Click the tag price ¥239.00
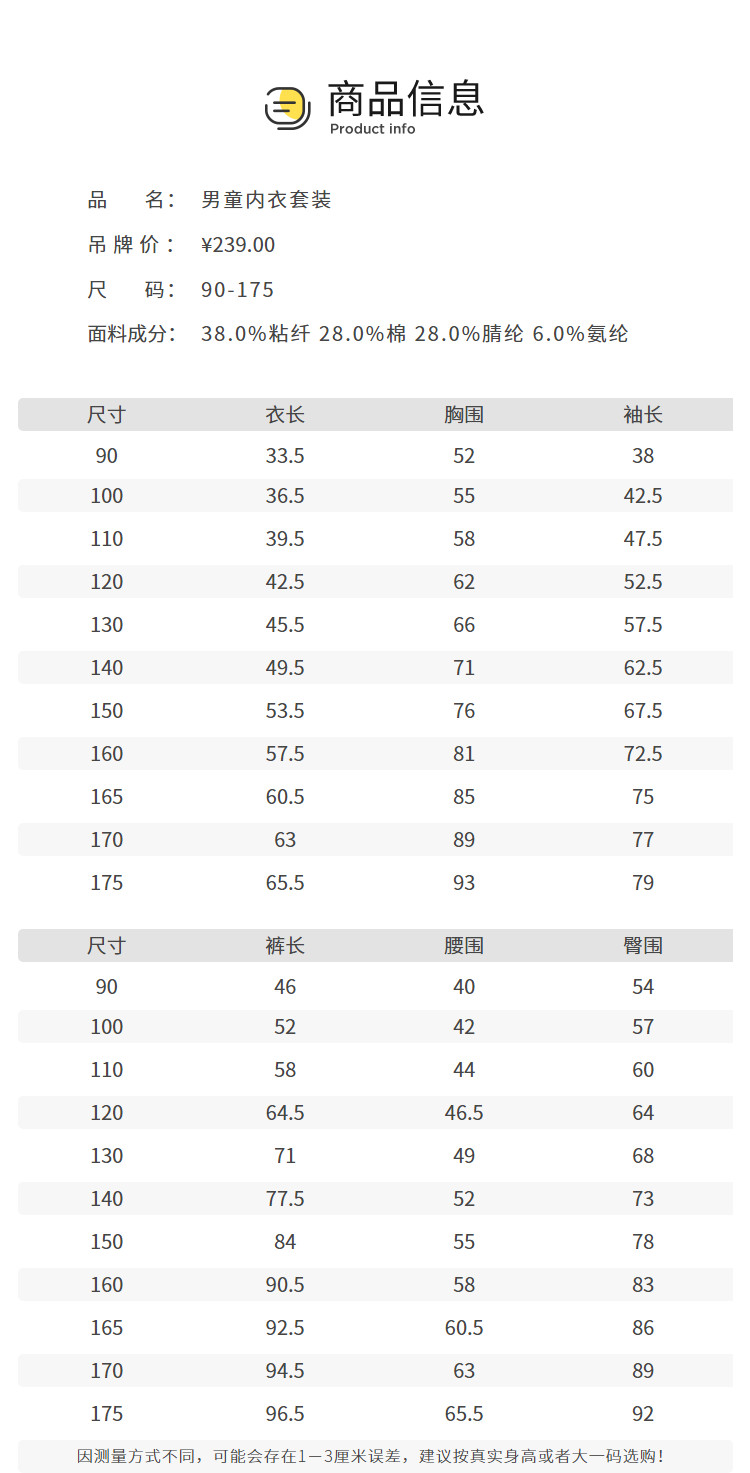The height and width of the screenshot is (1473, 750). 238,245
